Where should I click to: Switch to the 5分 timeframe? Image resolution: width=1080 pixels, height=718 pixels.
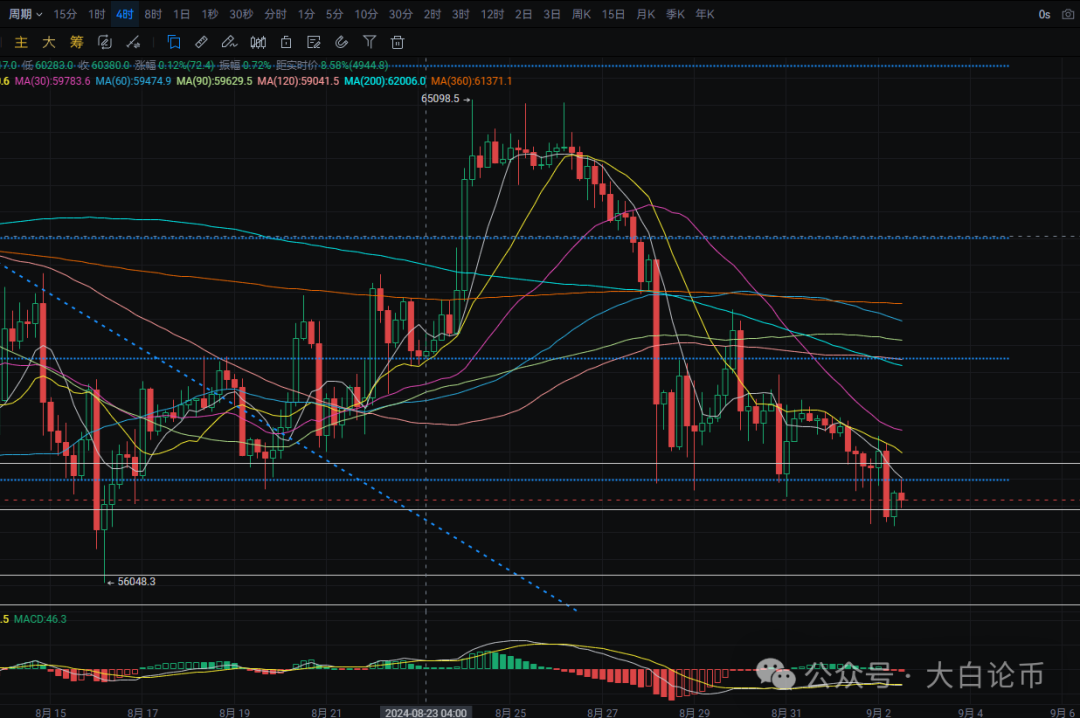pos(335,14)
